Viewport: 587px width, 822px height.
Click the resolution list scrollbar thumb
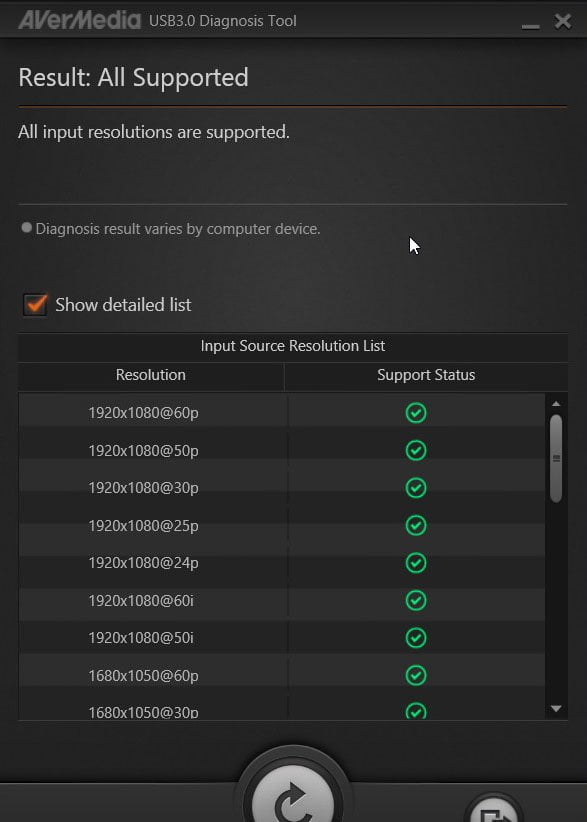(556, 459)
